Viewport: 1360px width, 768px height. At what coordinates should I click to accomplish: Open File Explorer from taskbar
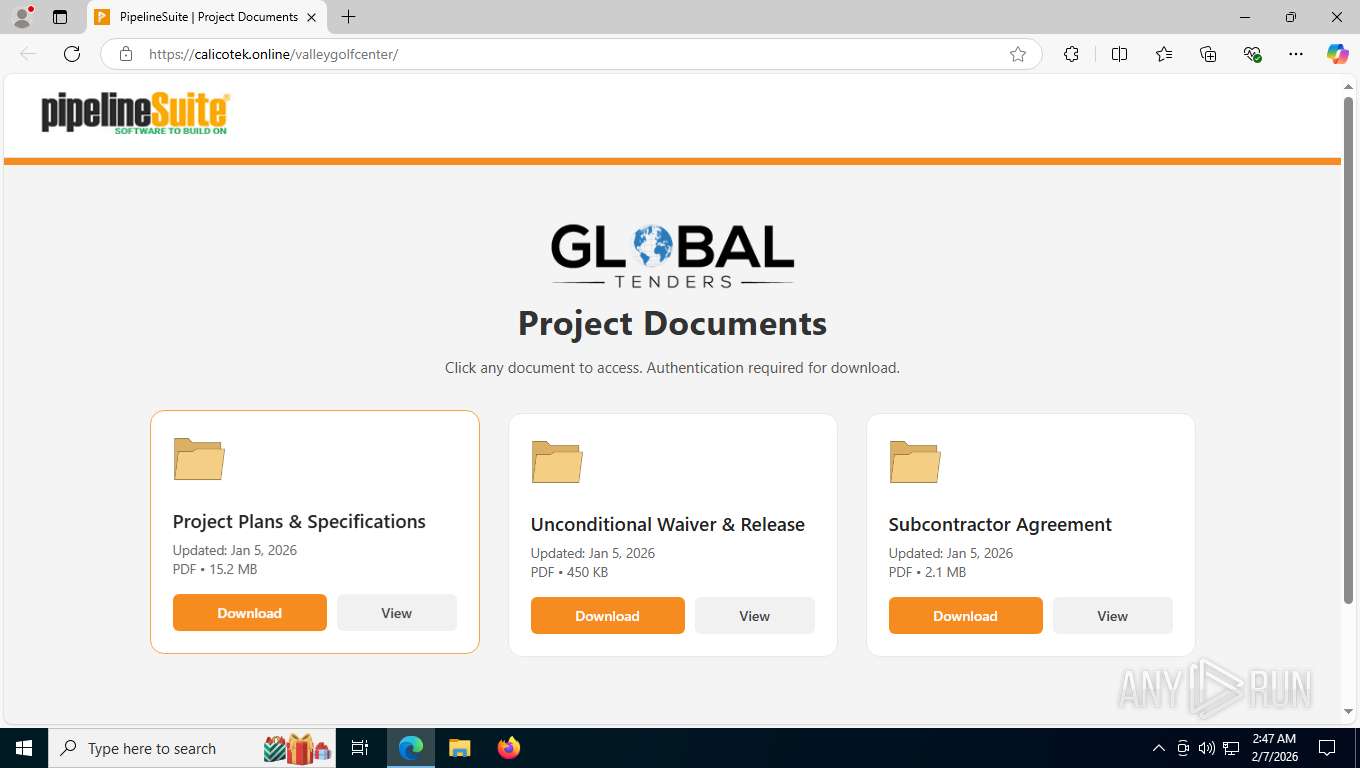pos(459,748)
